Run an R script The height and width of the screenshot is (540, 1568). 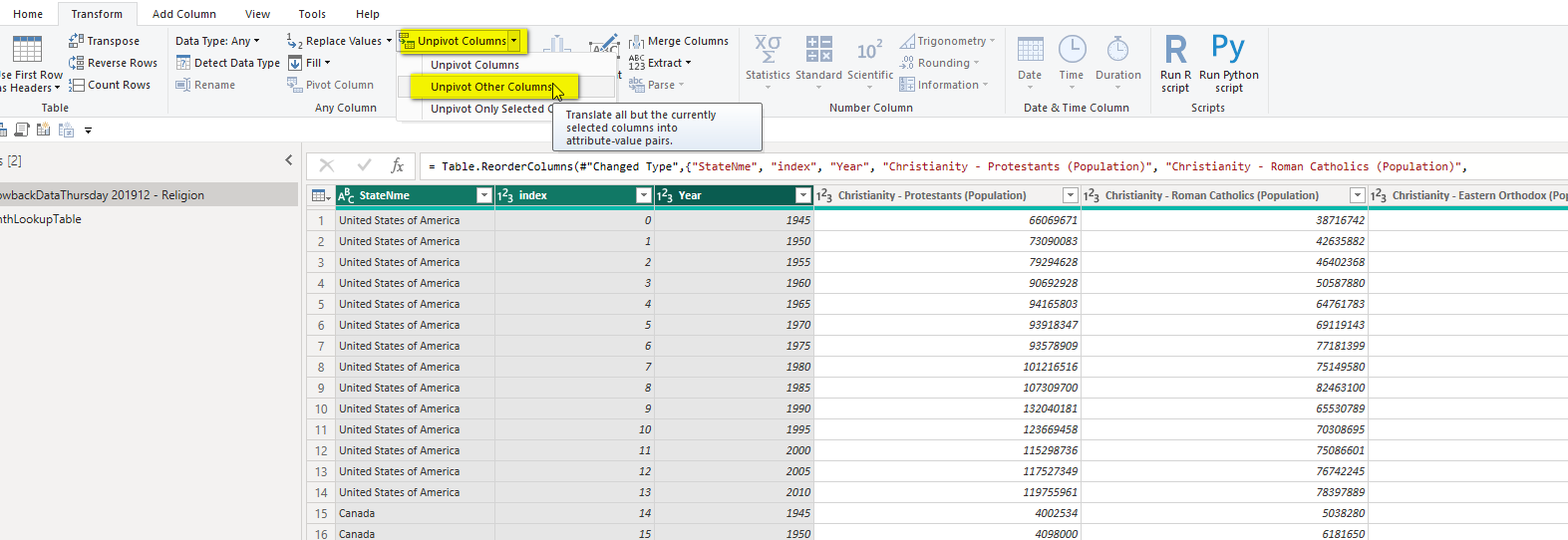(x=1176, y=63)
